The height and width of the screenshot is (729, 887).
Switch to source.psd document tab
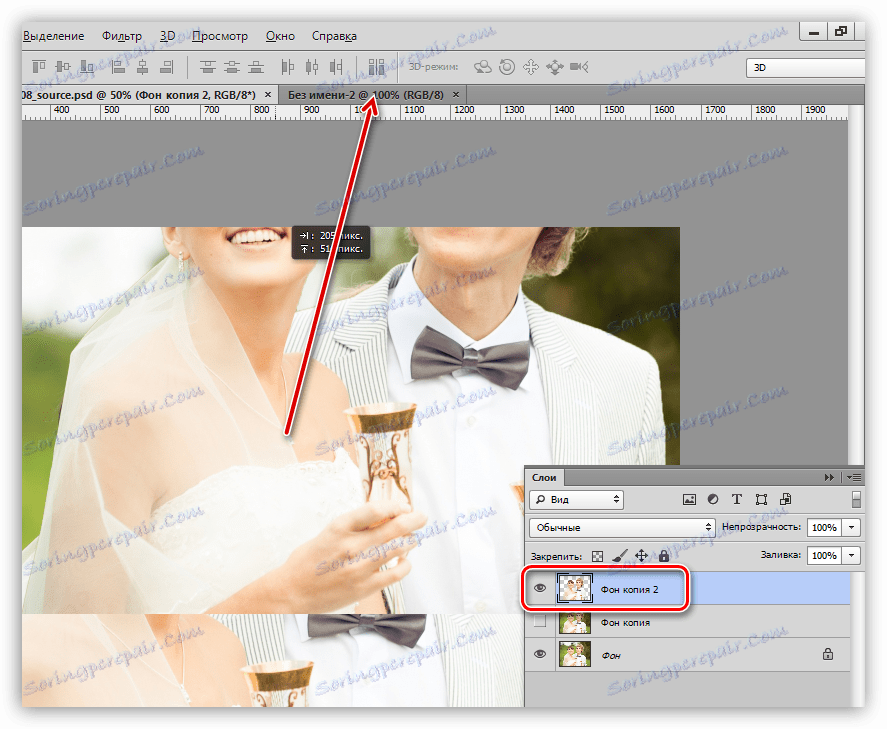point(139,94)
